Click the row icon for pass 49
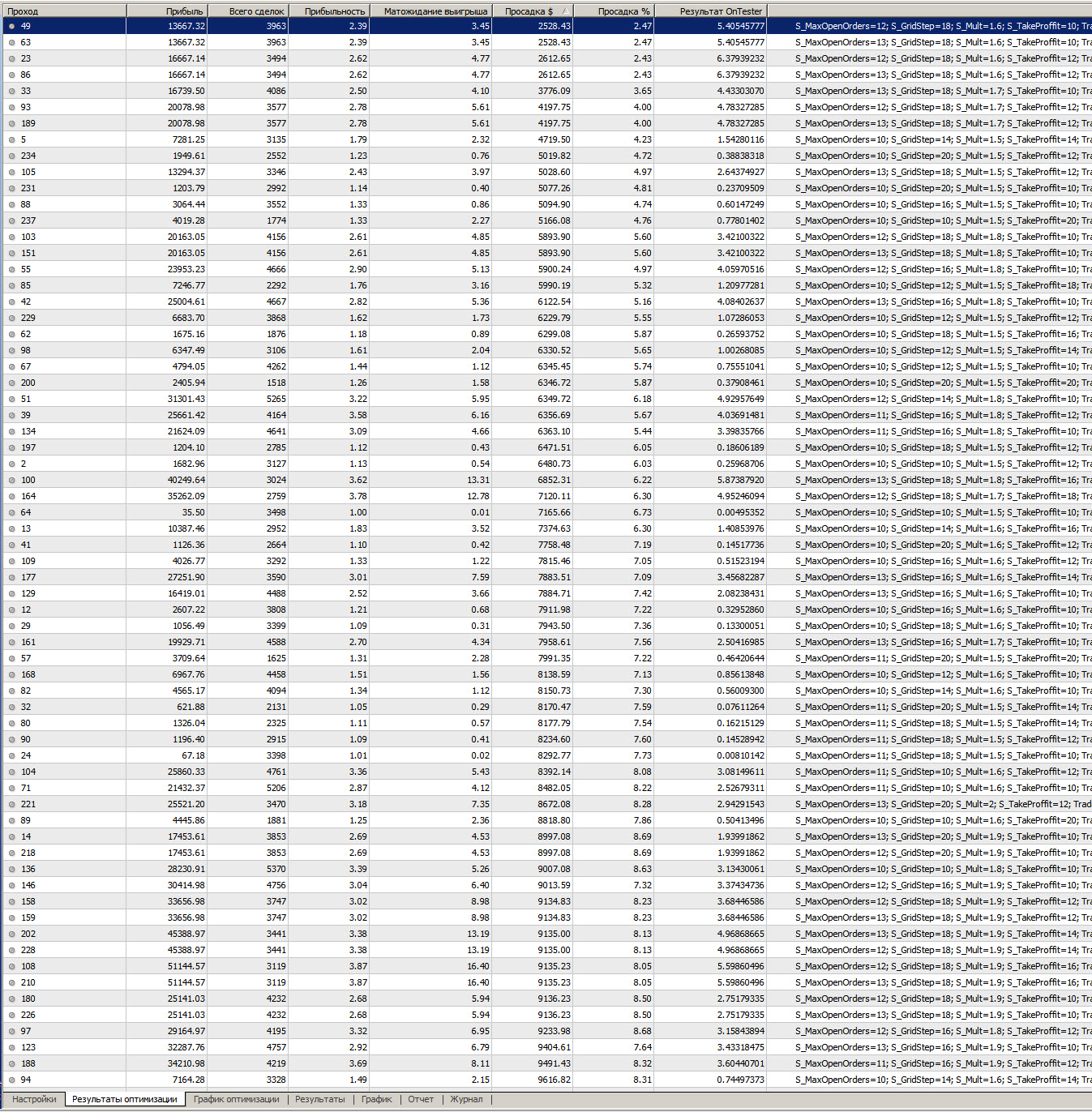 point(11,26)
